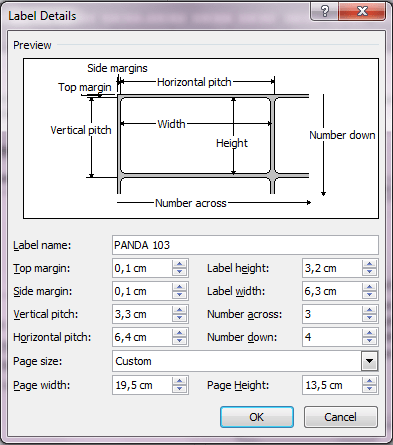This screenshot has width=393, height=445.
Task: Click the "Number across:" field label
Action: pyautogui.click(x=245, y=314)
